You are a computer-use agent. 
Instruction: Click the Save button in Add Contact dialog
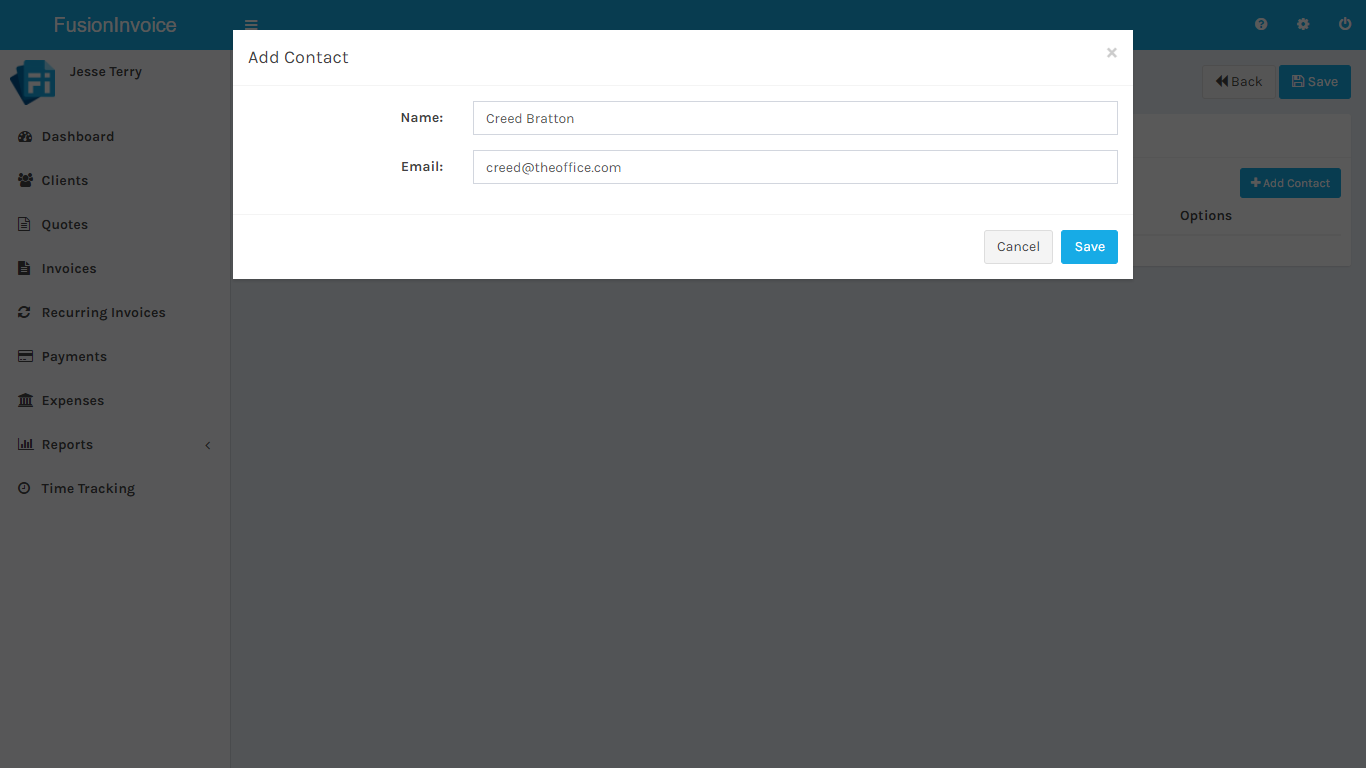(x=1089, y=247)
